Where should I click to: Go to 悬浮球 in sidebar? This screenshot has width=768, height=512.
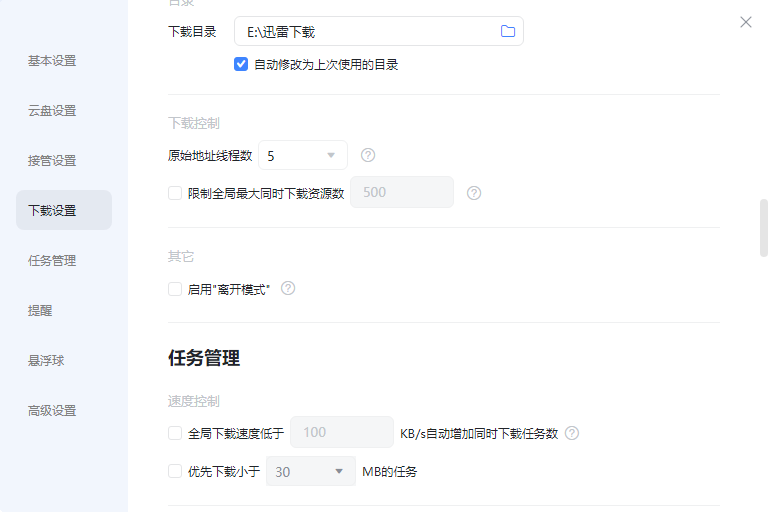(46, 361)
